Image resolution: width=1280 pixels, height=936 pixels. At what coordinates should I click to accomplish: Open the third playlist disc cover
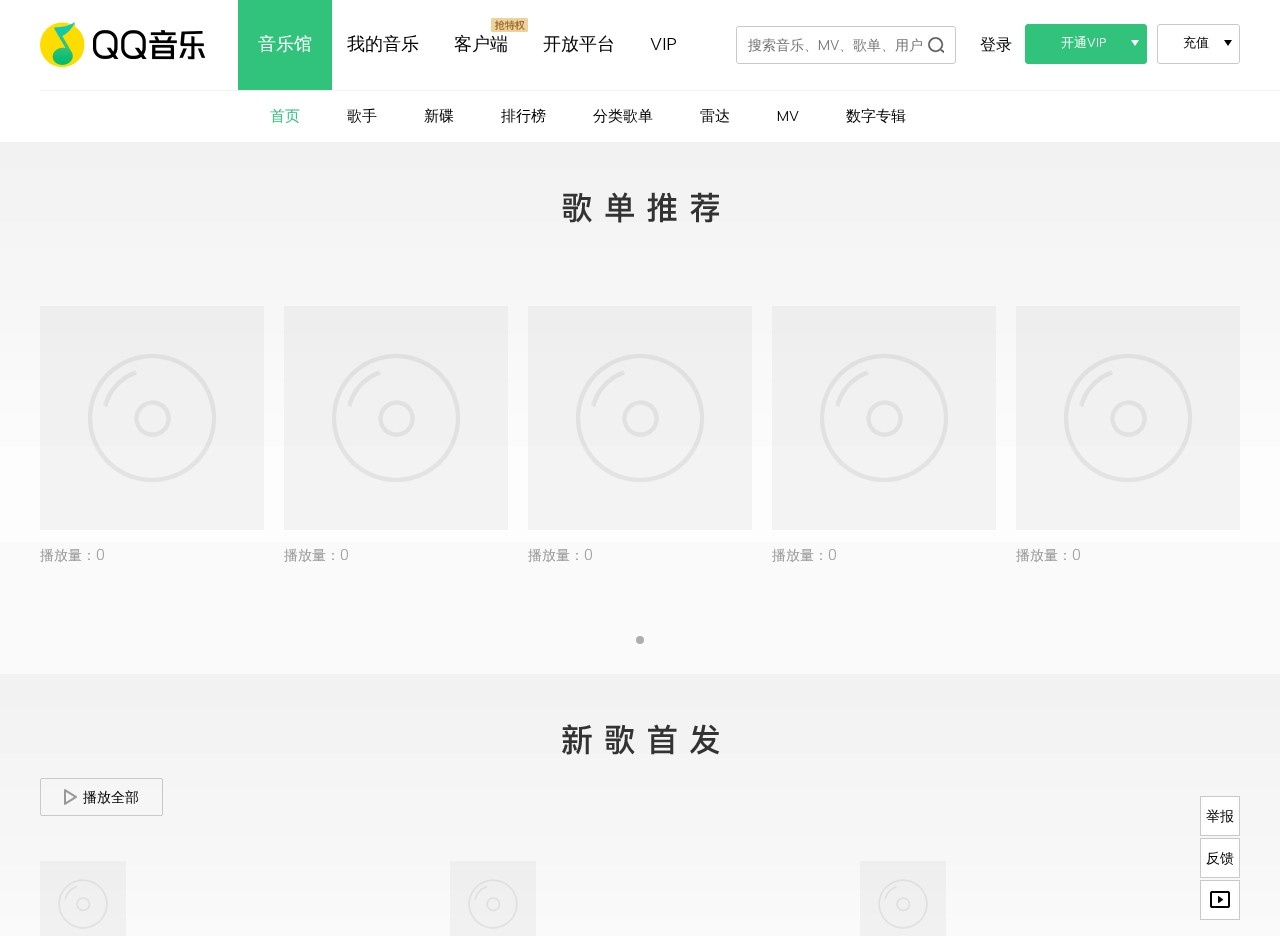[640, 418]
